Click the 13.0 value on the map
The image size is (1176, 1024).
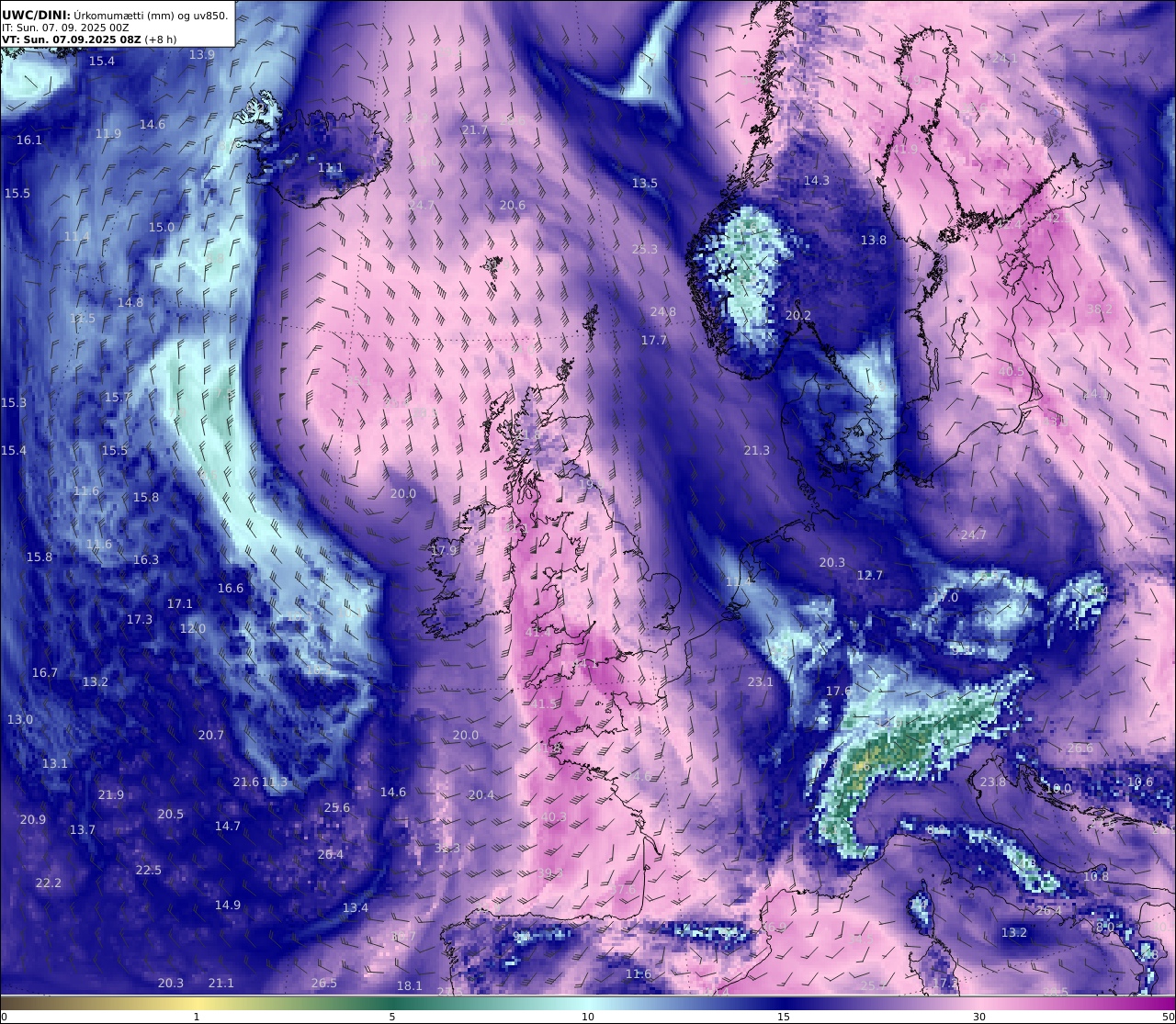click(x=20, y=719)
